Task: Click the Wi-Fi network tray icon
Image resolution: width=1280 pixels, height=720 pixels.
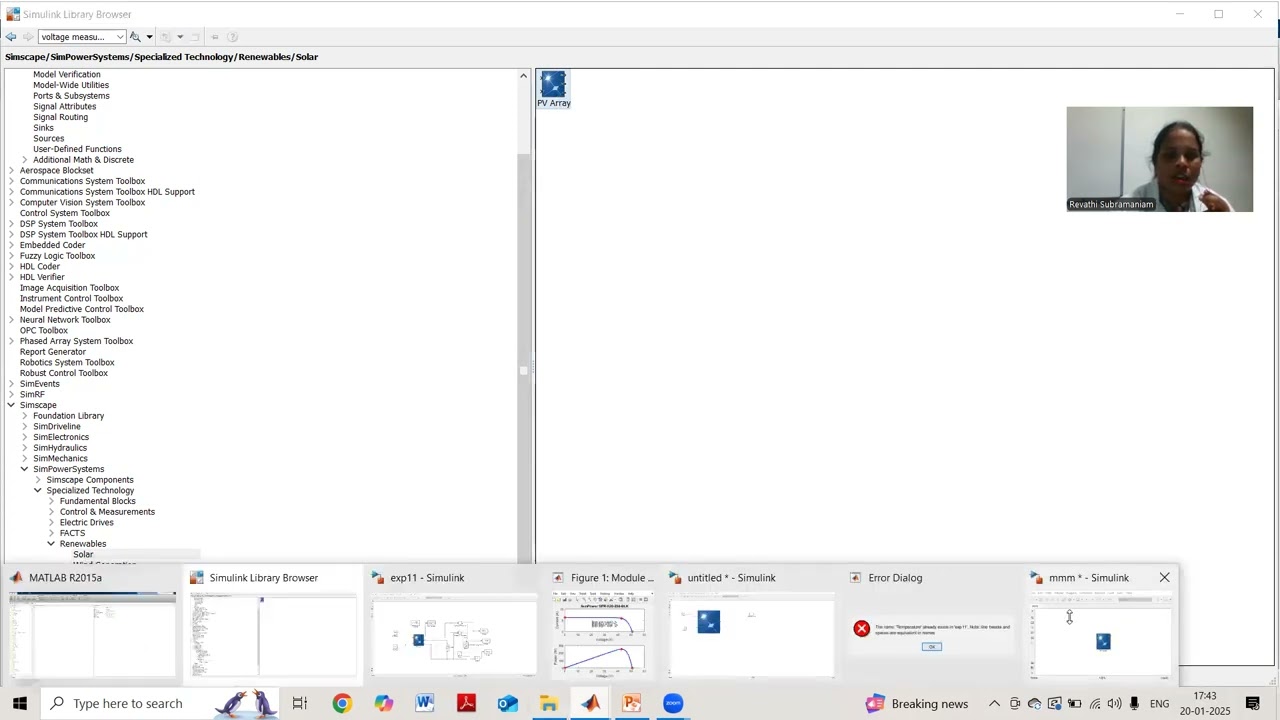Action: (1095, 704)
